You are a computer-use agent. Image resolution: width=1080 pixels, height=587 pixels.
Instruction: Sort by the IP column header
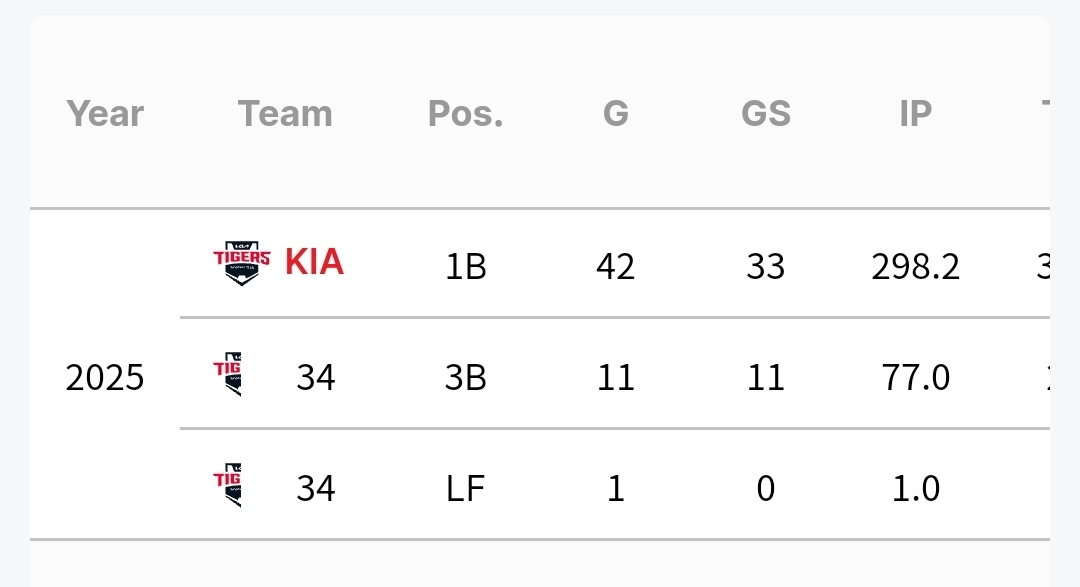tap(916, 114)
